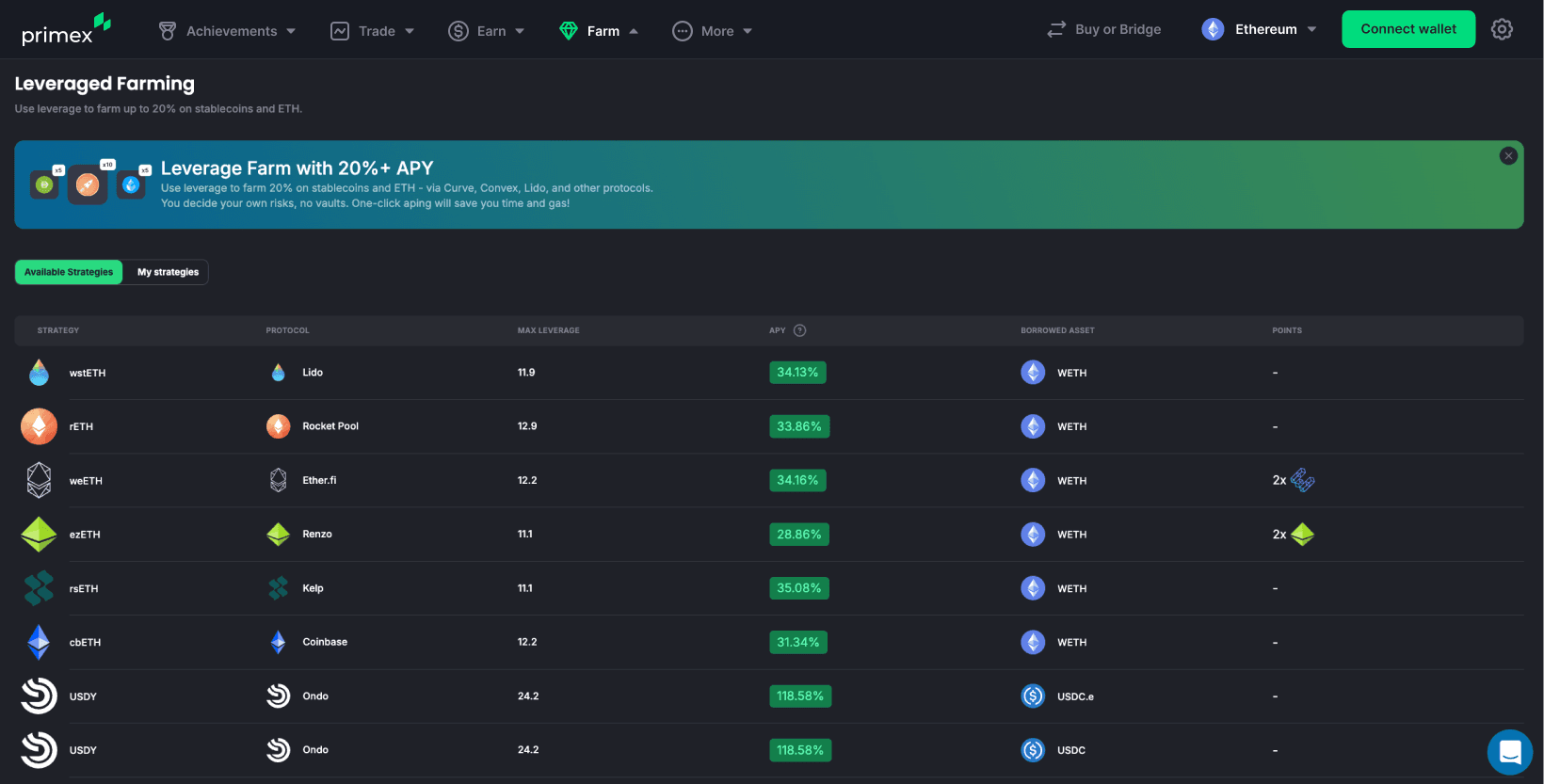The image size is (1544, 784).
Task: Click the Connect wallet button
Action: (1408, 29)
